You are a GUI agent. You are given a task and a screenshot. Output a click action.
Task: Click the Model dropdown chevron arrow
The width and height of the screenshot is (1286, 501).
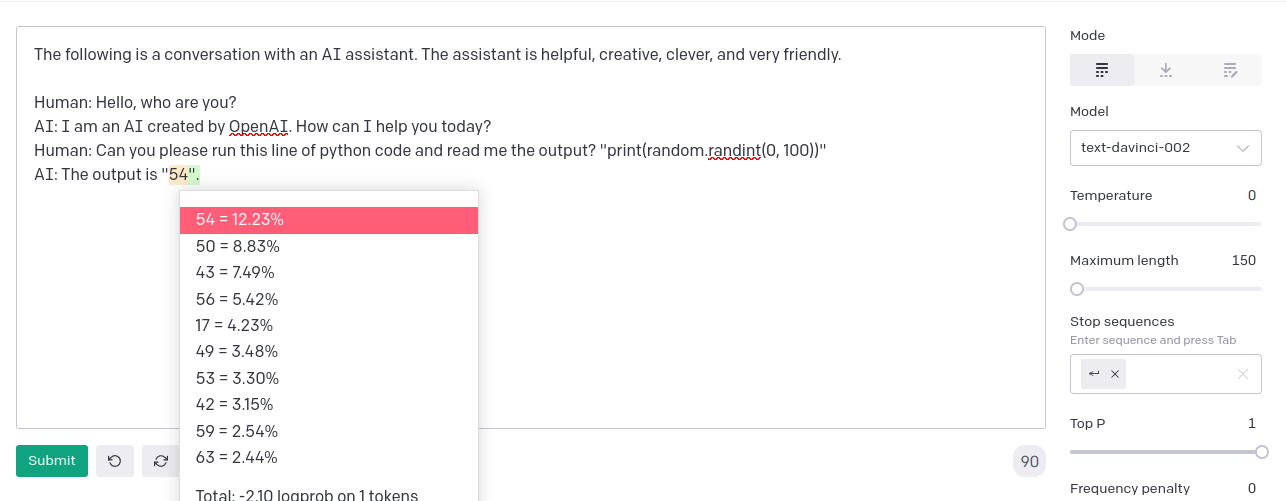coord(1243,148)
